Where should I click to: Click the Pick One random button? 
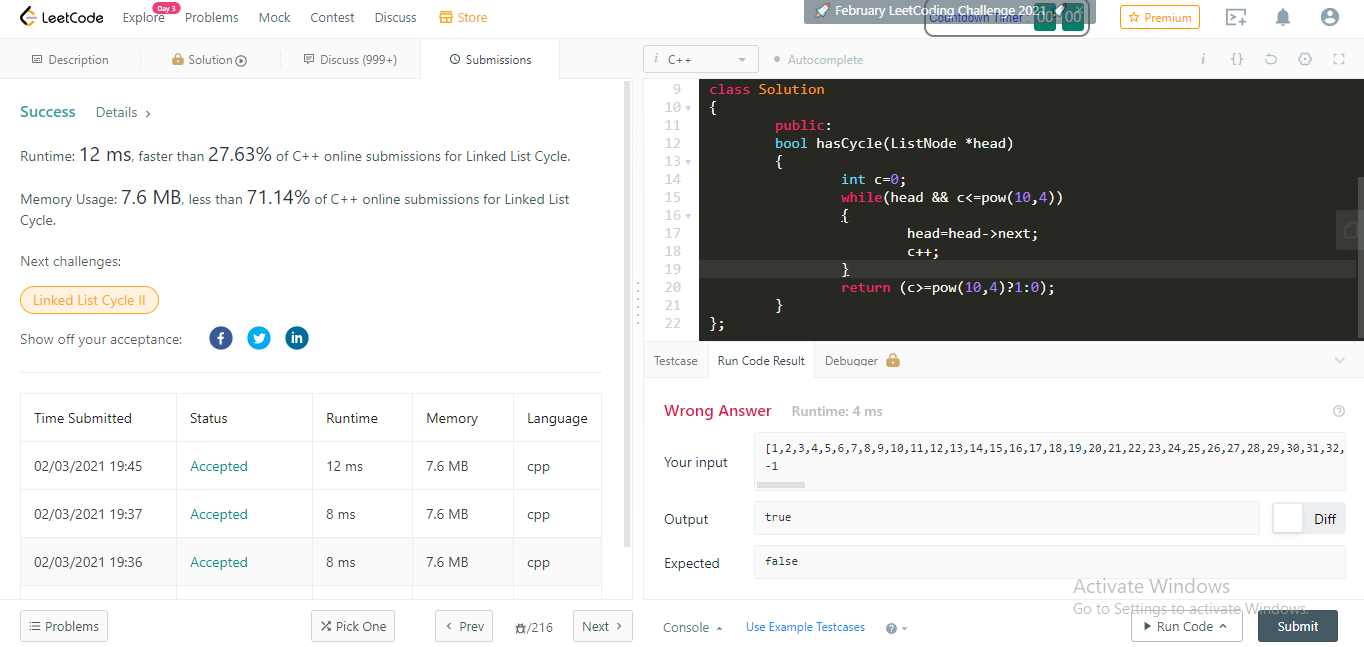(x=353, y=626)
